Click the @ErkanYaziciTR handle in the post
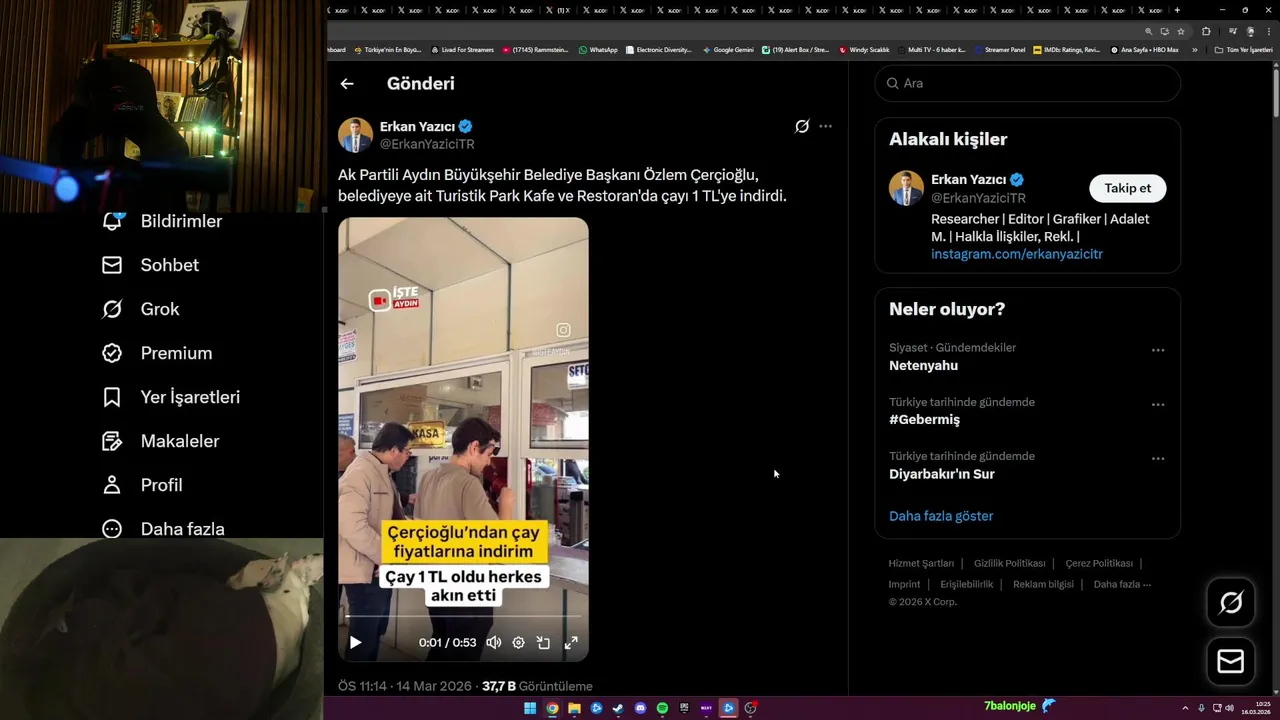This screenshot has width=1280, height=720. tap(427, 144)
